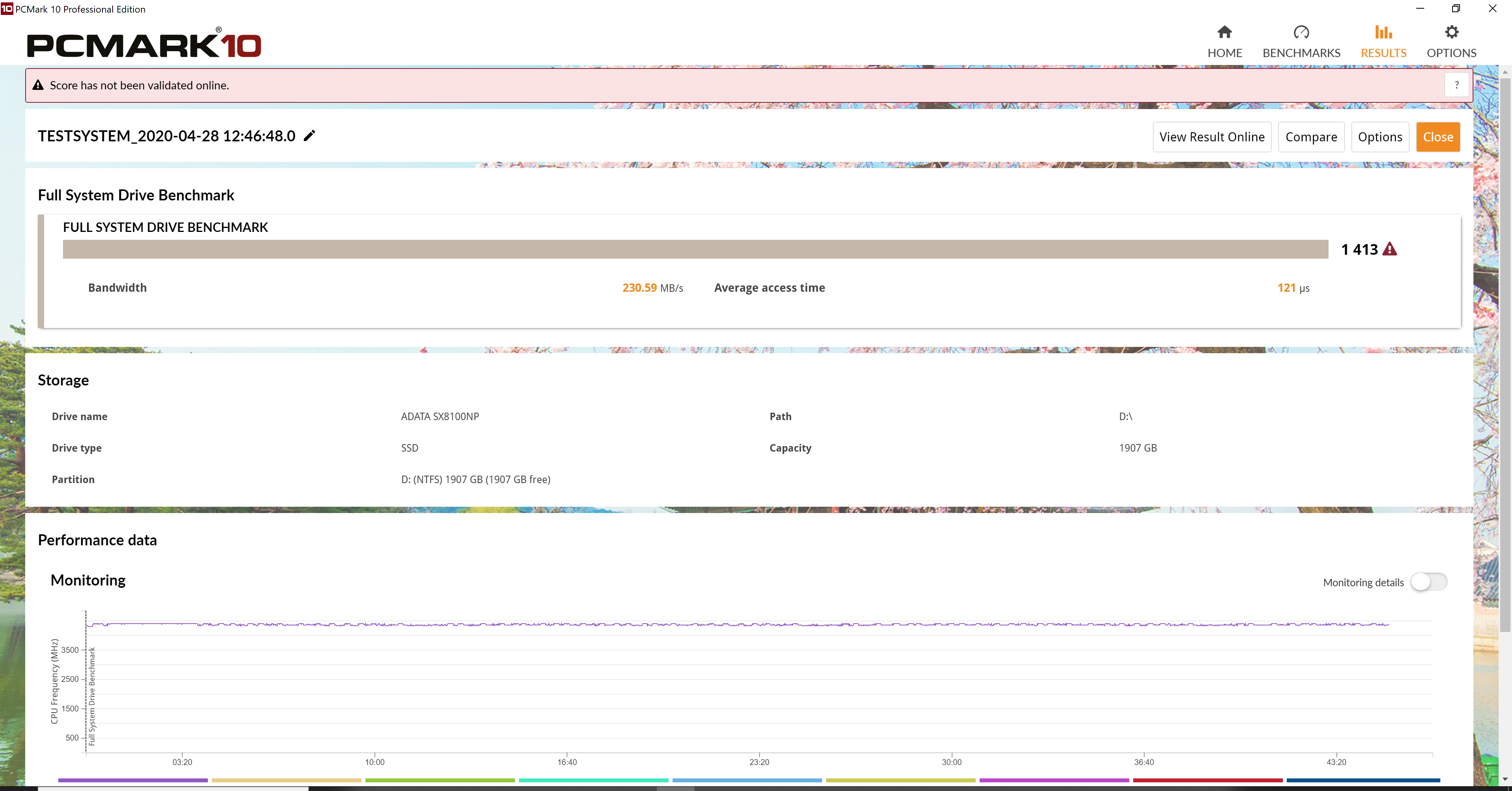Click the 10:00 timeline marker on chart
This screenshot has width=1512, height=791.
374,761
